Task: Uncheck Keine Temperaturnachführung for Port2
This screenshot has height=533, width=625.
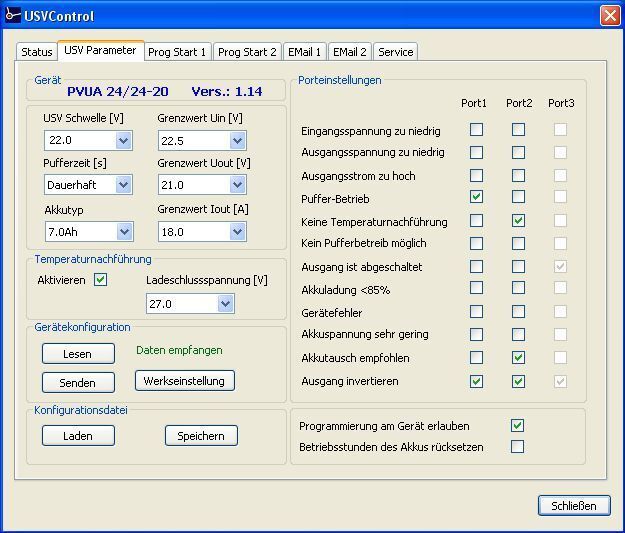Action: (x=518, y=220)
